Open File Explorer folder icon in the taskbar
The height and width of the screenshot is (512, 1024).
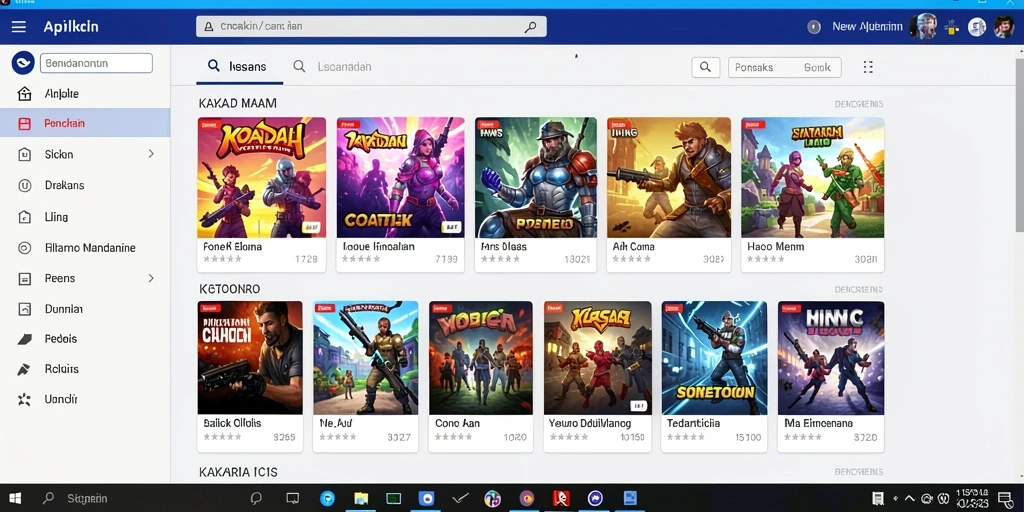pyautogui.click(x=361, y=499)
